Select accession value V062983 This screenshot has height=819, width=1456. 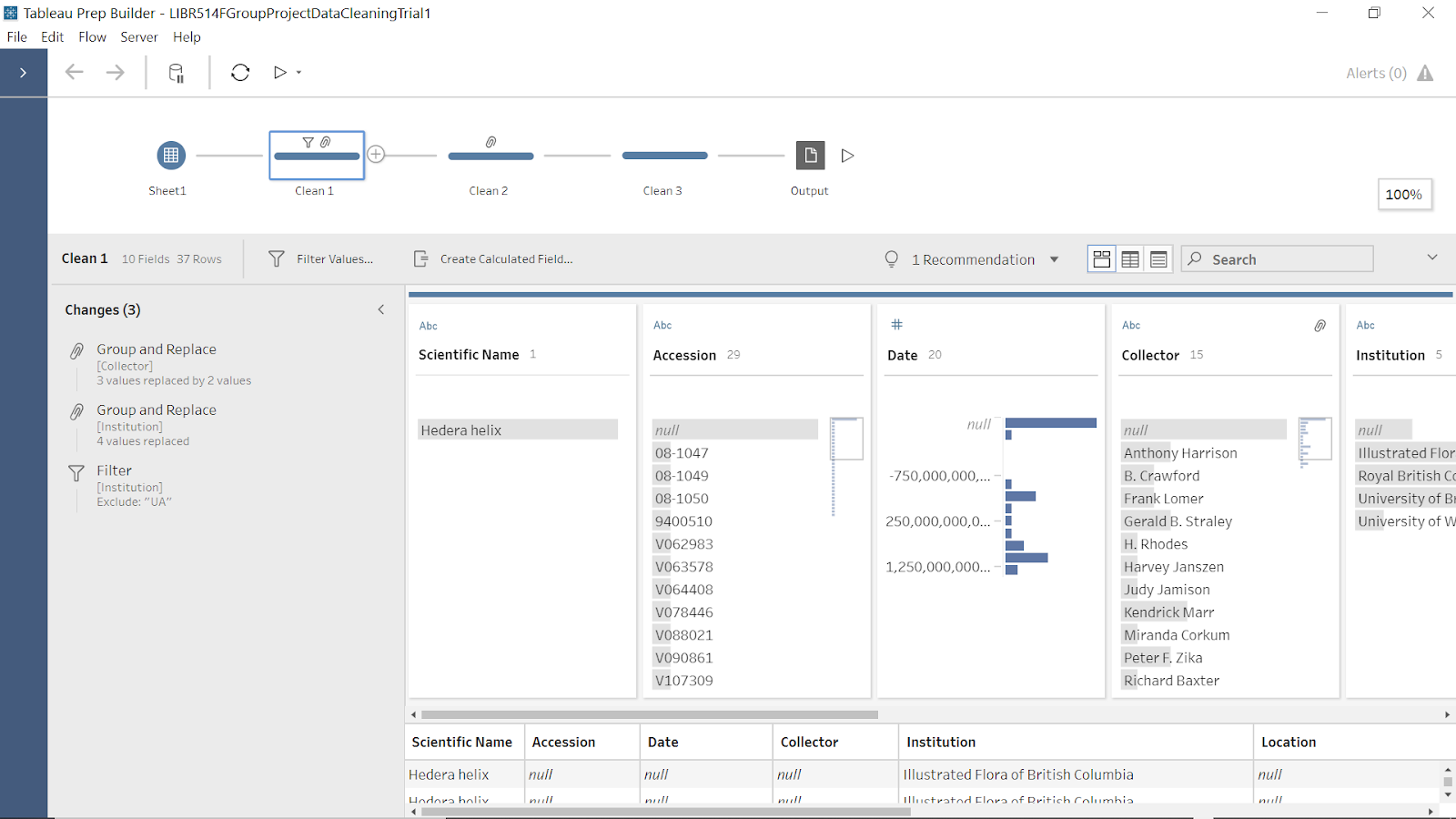tap(683, 544)
